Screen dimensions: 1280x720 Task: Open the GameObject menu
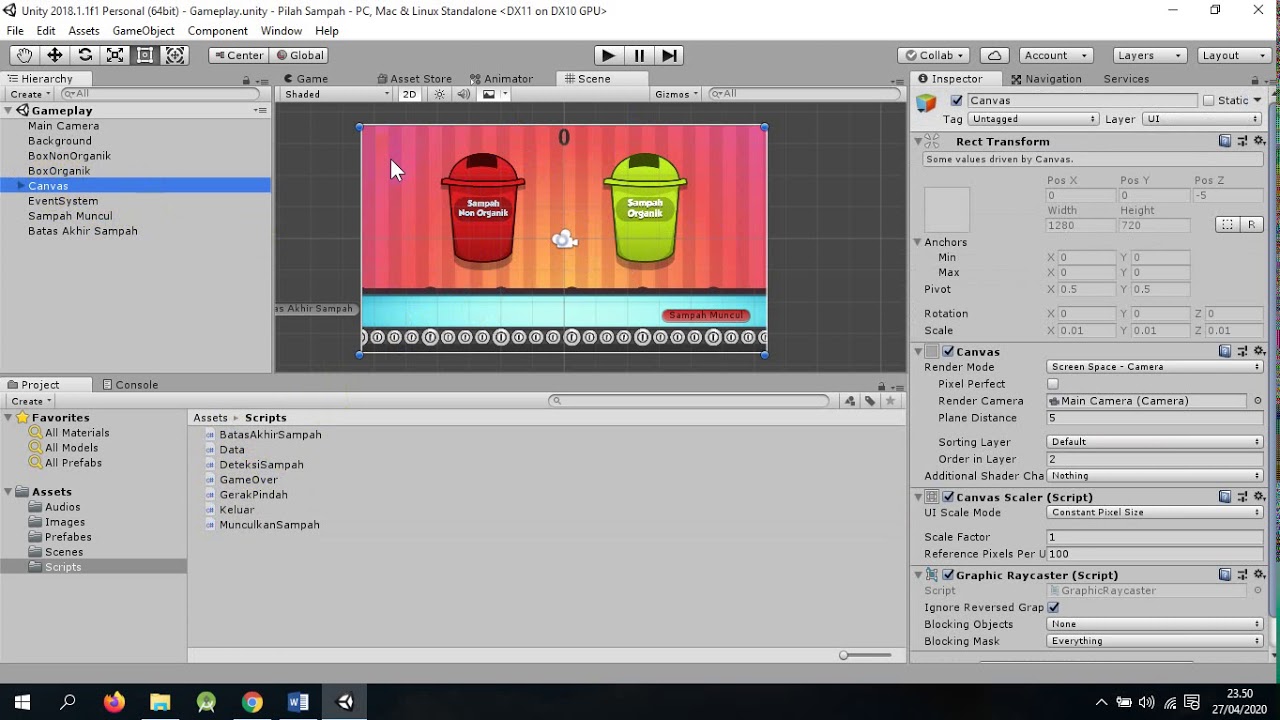[x=143, y=31]
